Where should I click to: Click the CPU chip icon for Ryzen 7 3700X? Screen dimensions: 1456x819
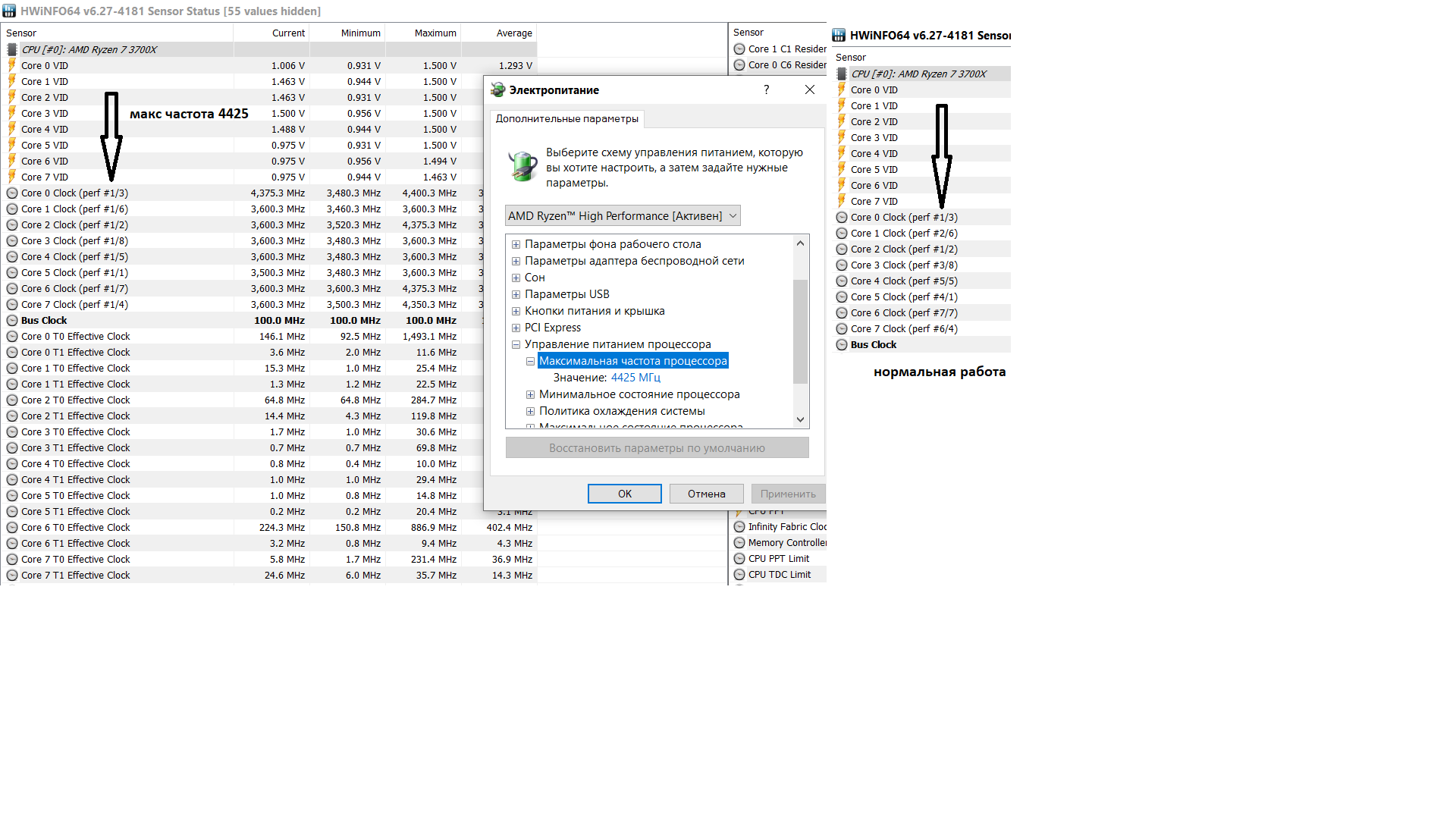[12, 49]
